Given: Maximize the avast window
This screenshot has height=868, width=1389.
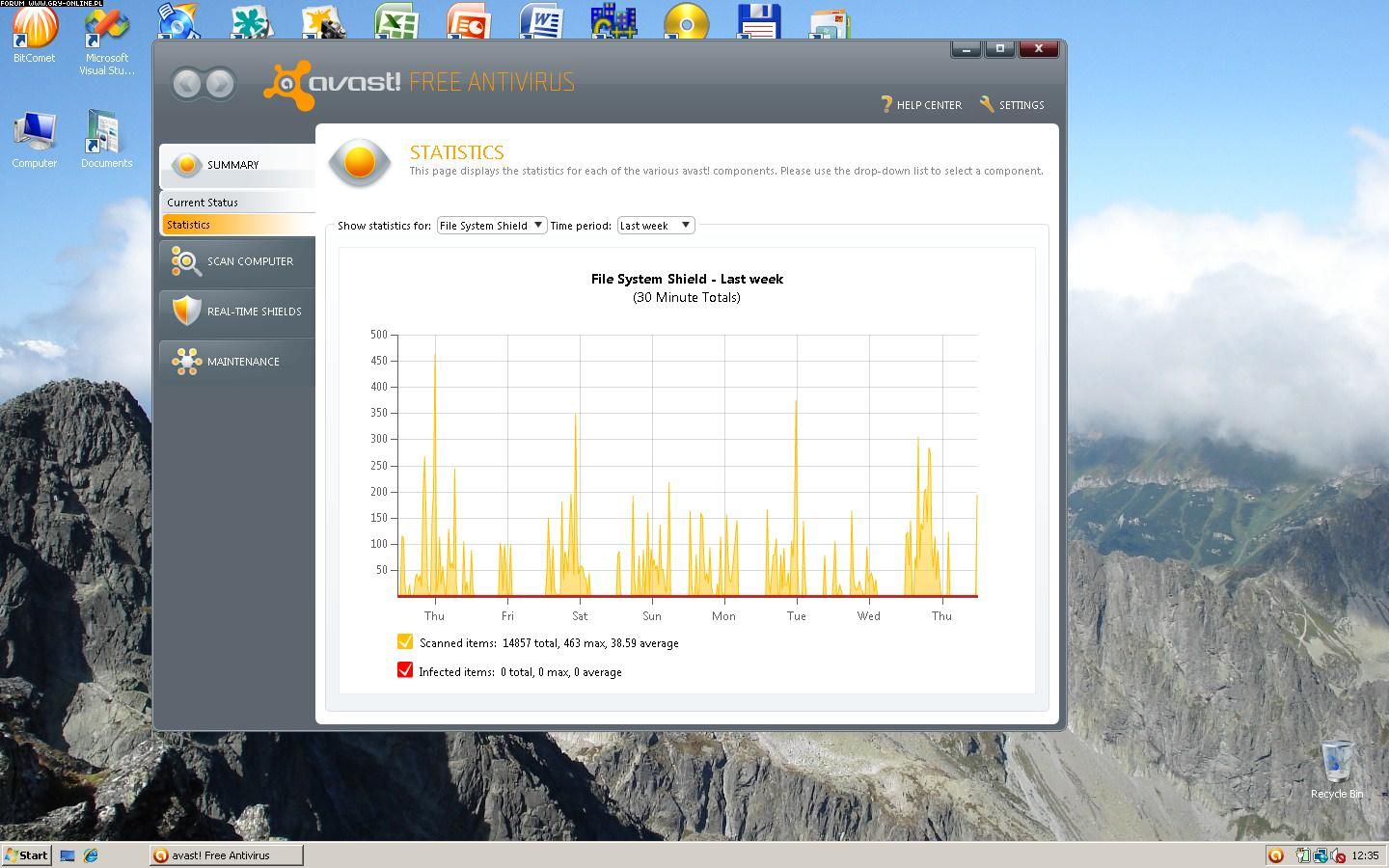Looking at the screenshot, I should (1000, 48).
